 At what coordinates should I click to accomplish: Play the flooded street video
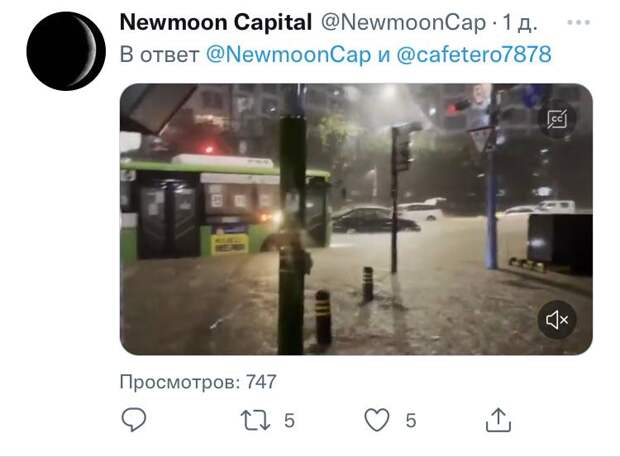pyautogui.click(x=356, y=219)
